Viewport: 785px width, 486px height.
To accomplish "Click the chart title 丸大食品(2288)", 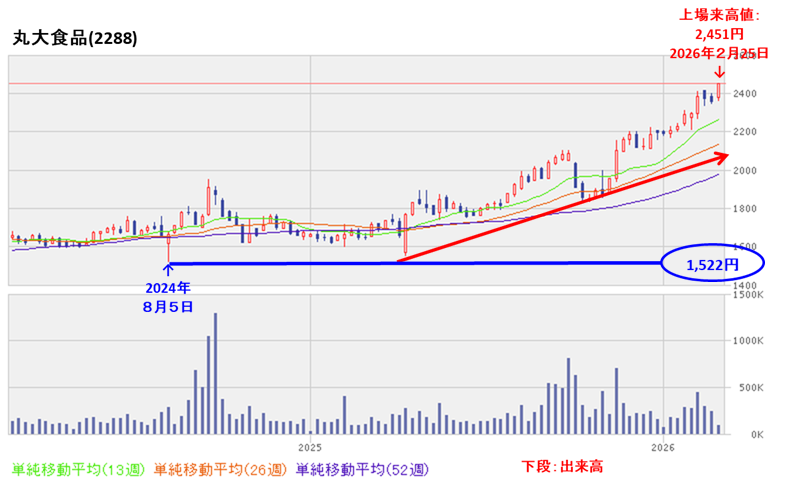I will point(75,37).
